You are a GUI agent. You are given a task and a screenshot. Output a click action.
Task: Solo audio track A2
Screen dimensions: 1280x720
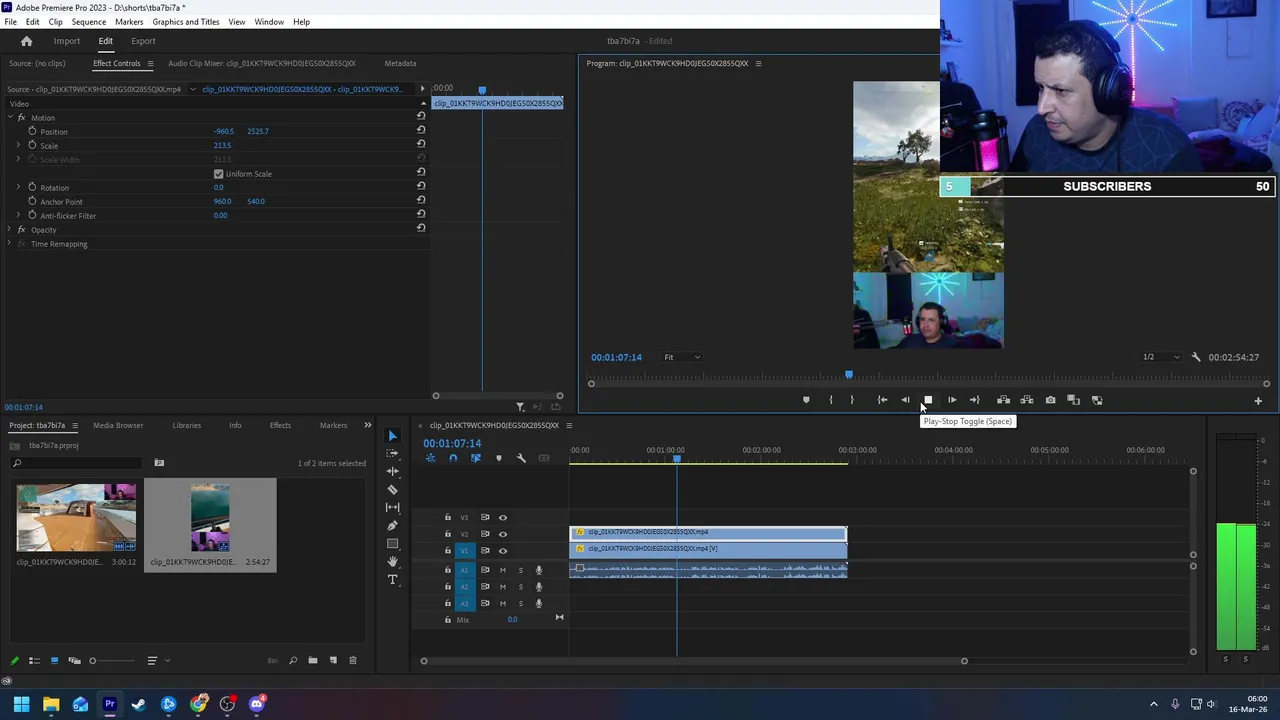click(520, 587)
